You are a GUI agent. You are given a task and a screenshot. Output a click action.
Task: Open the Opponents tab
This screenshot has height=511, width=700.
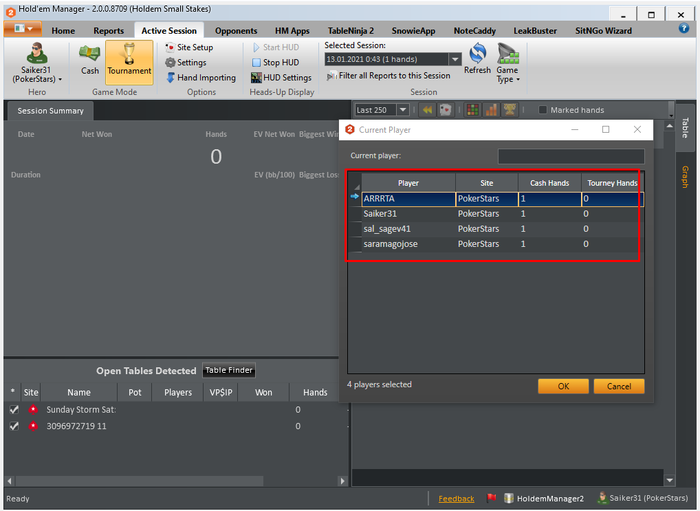pyautogui.click(x=236, y=31)
